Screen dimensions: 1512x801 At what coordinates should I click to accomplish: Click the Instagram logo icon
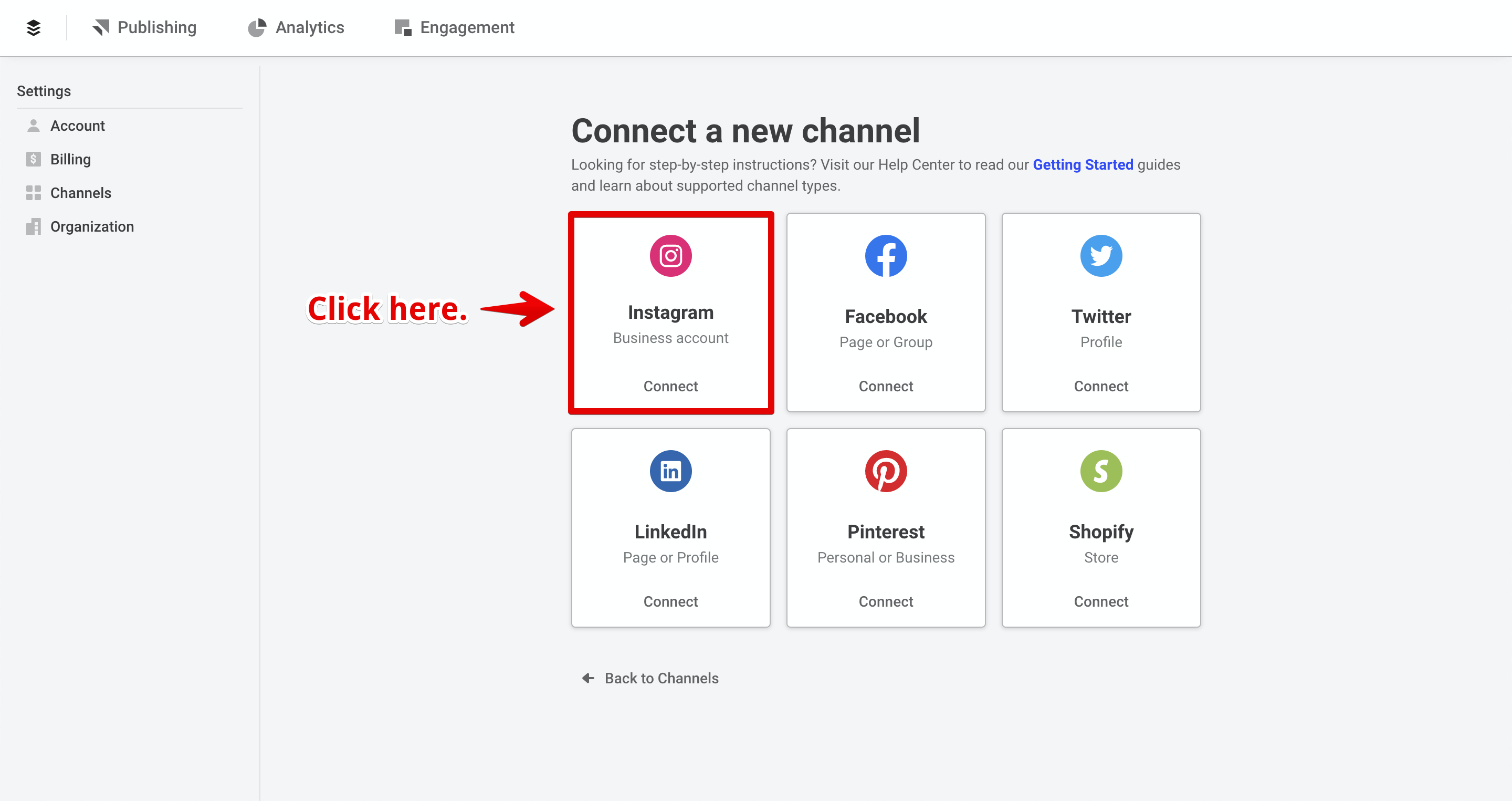(x=670, y=256)
